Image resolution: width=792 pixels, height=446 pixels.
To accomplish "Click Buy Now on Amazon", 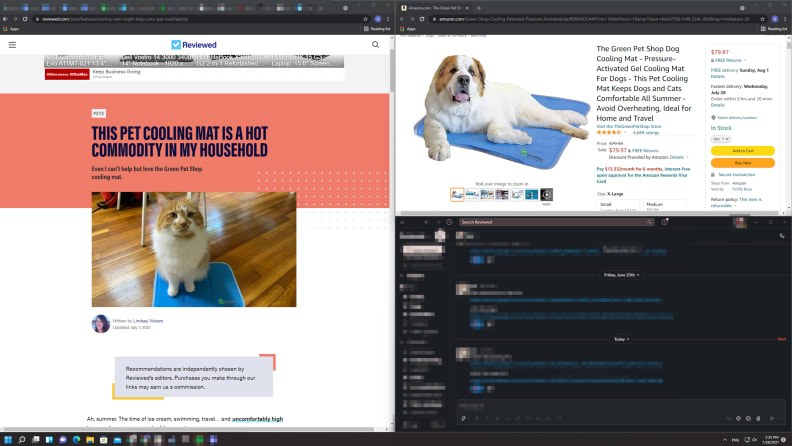I will tap(742, 163).
